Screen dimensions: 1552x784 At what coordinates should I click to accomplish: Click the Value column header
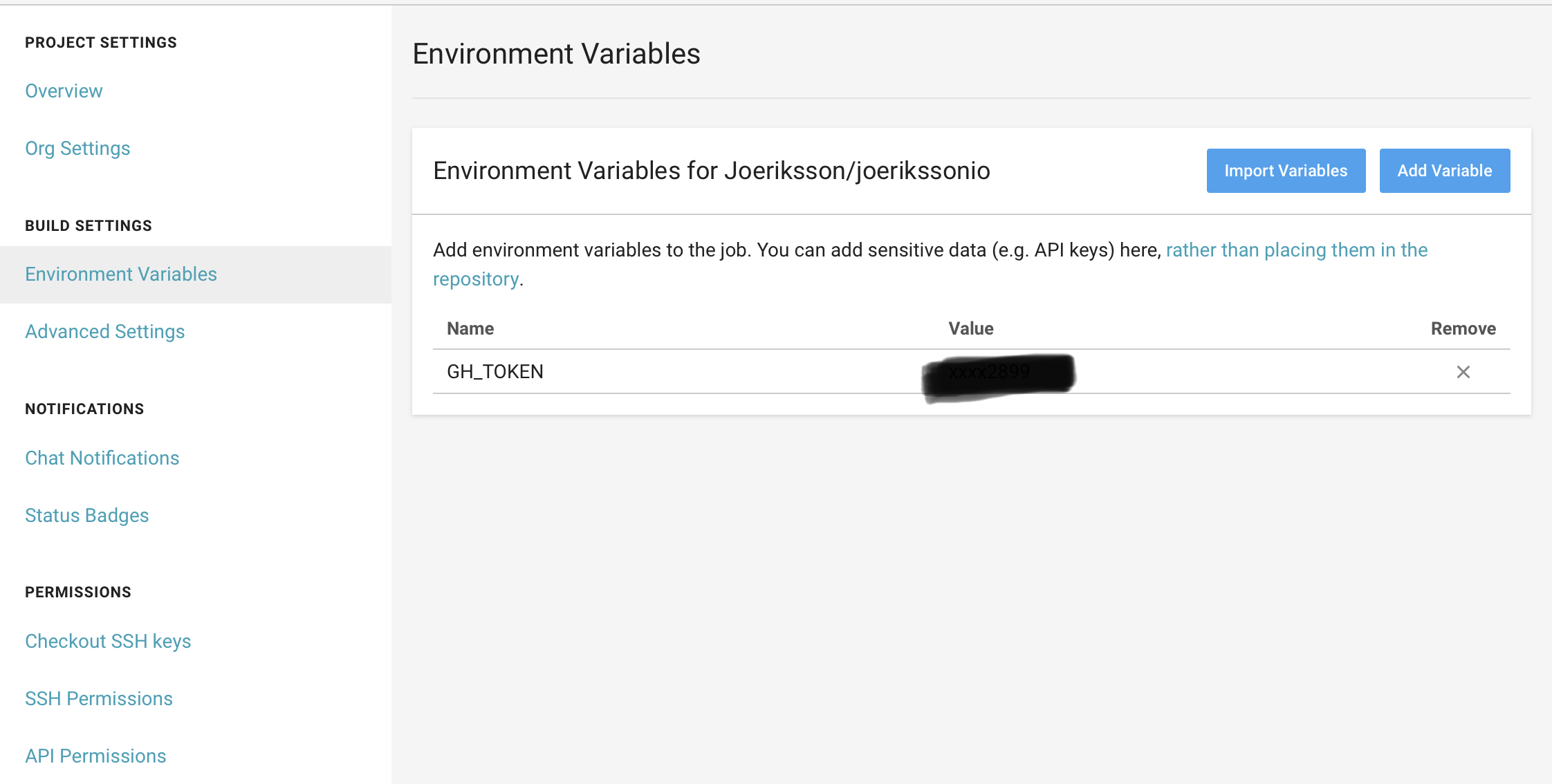[970, 328]
